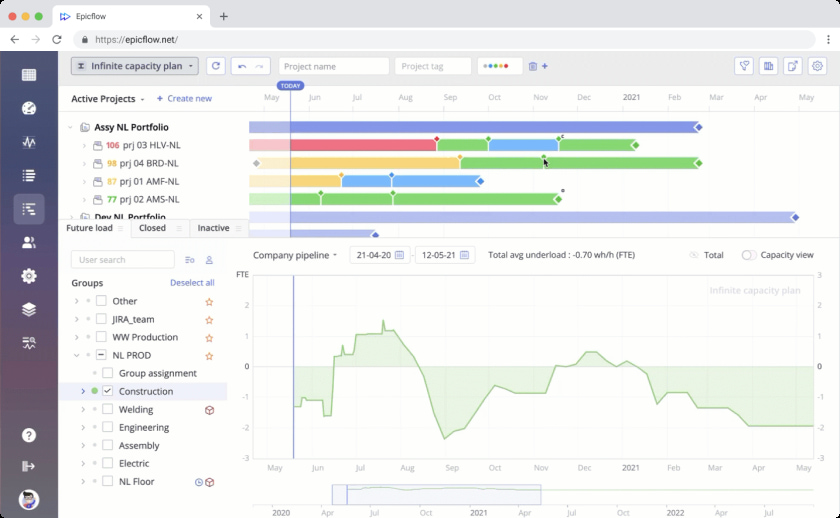Image resolution: width=840 pixels, height=518 pixels.
Task: Click the pulse activity icon in sidebar
Action: [28, 142]
